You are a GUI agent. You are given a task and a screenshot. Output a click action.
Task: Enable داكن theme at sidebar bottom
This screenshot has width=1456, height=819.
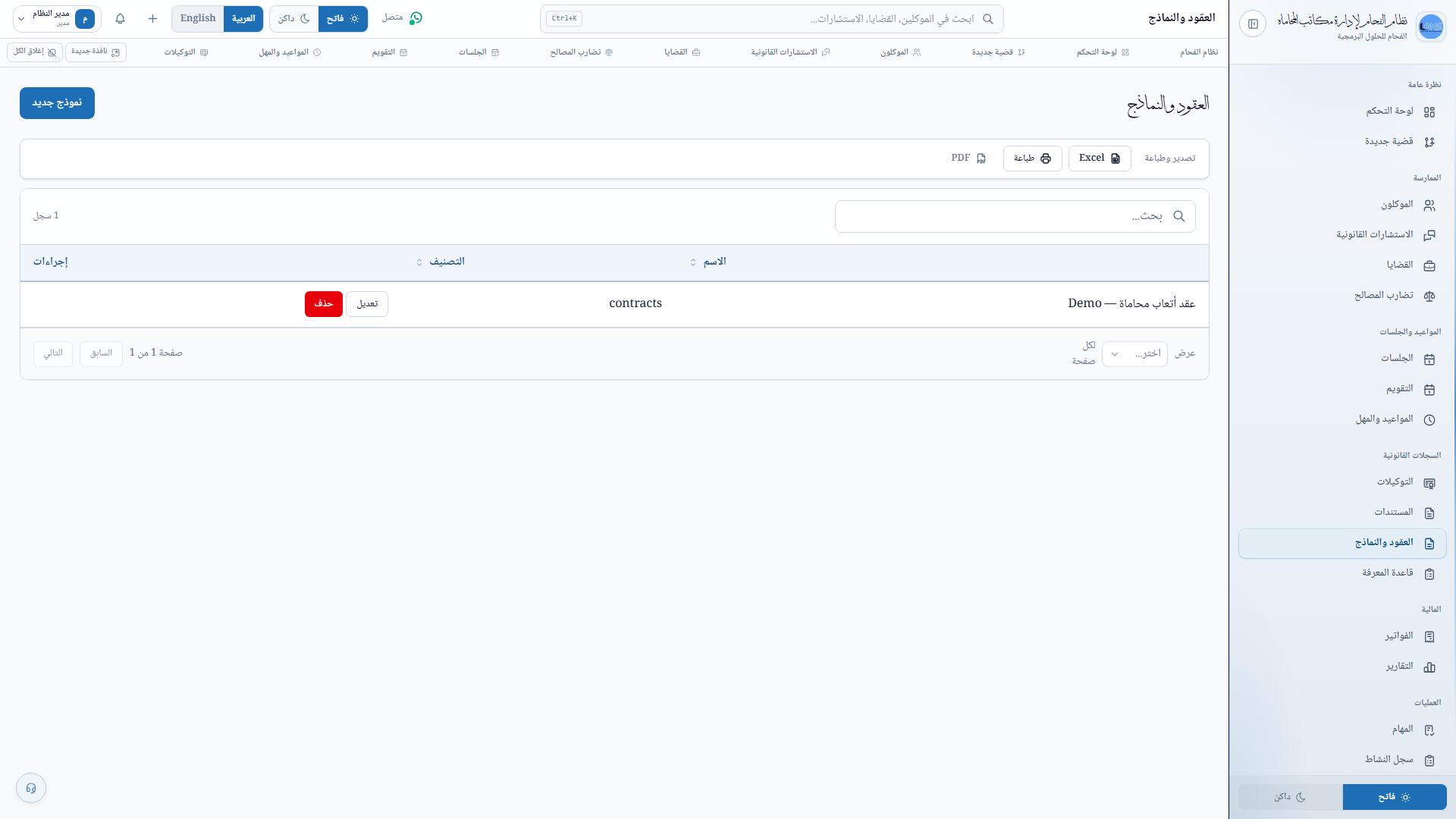tap(1291, 797)
